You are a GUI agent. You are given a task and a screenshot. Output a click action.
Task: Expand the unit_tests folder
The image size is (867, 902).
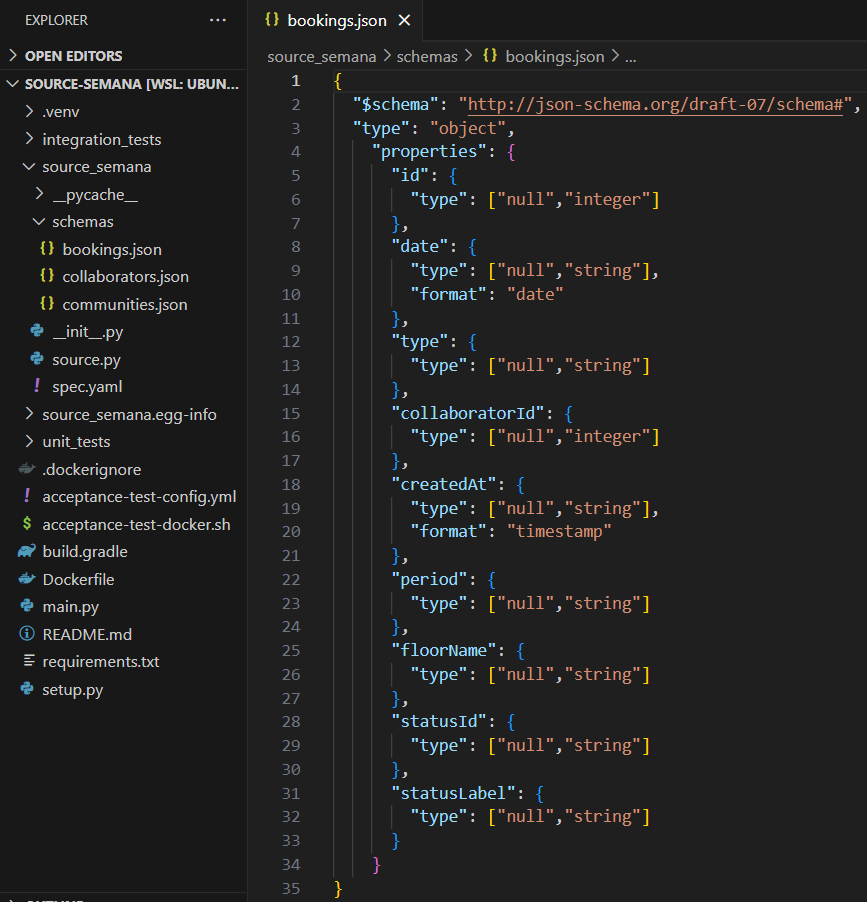tap(29, 442)
